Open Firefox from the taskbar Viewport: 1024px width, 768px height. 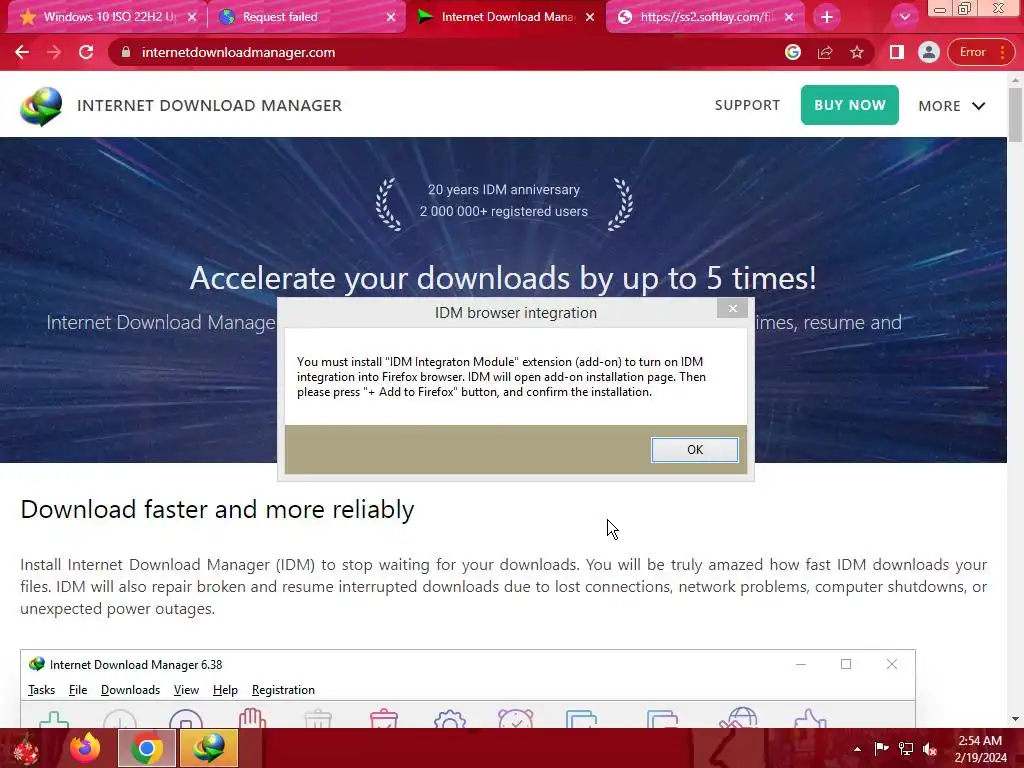86,748
